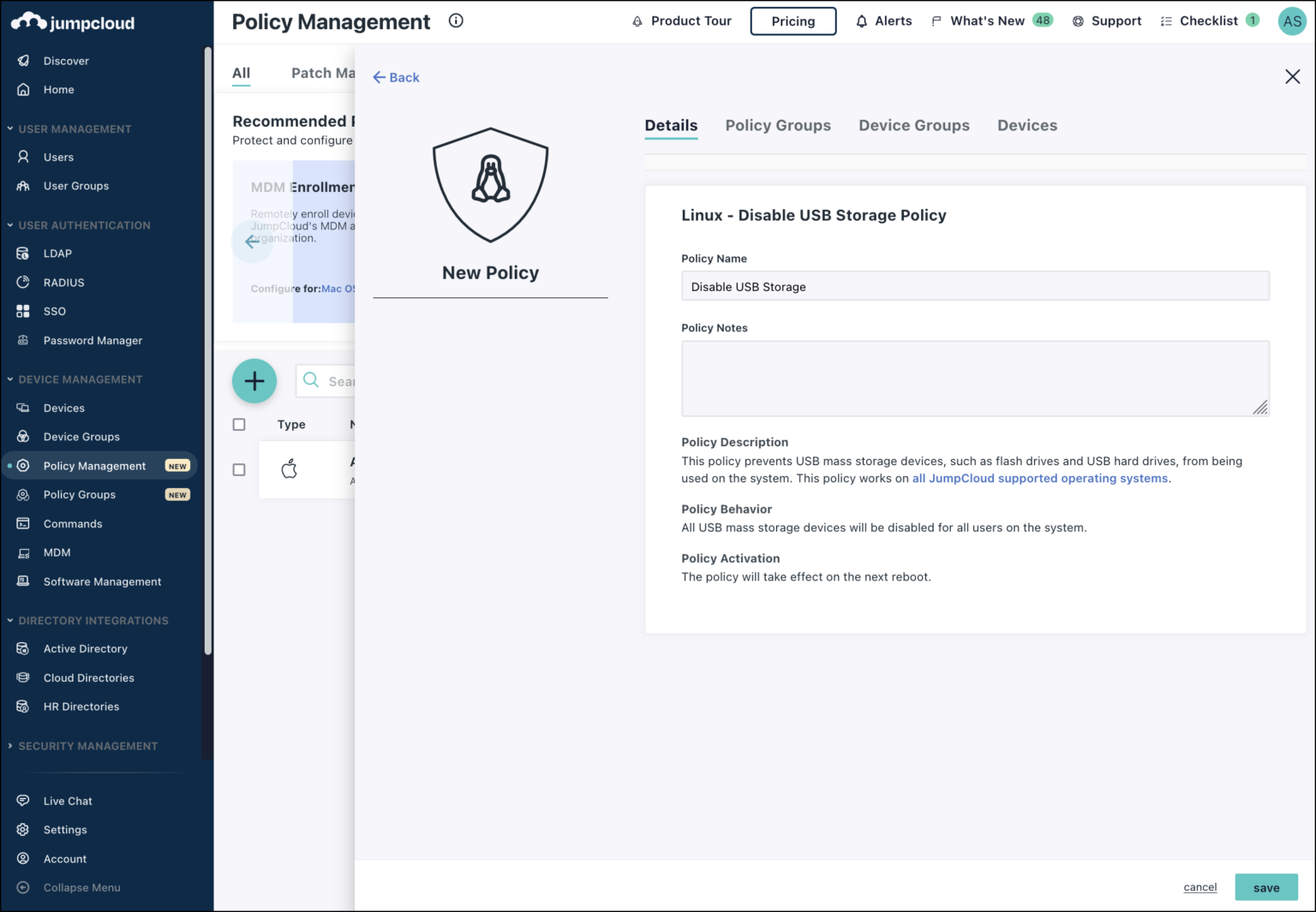Open Discover from the sidebar
Screen dimensions: 1316x912
67,60
